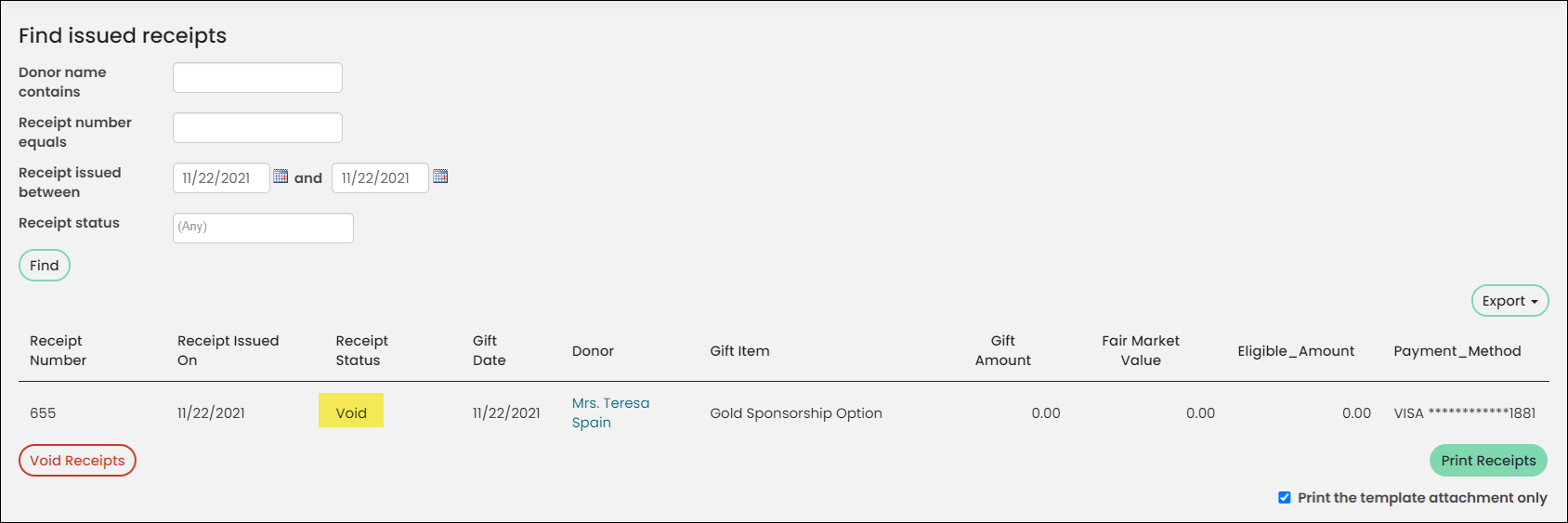Click the start date field showing 11/22/2021

221,177
